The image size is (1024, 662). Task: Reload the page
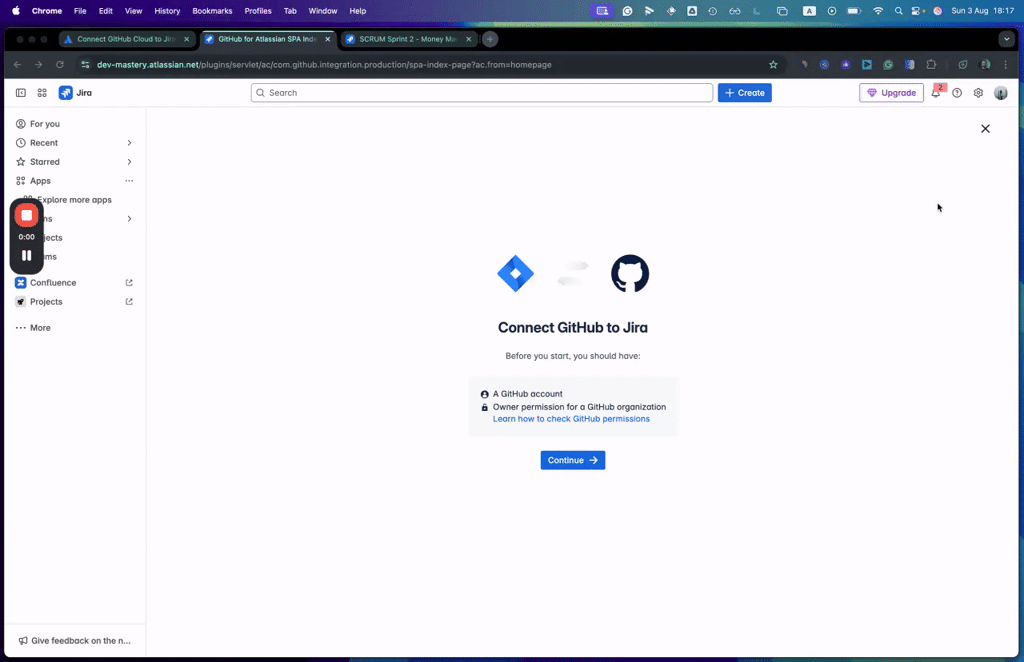click(59, 65)
